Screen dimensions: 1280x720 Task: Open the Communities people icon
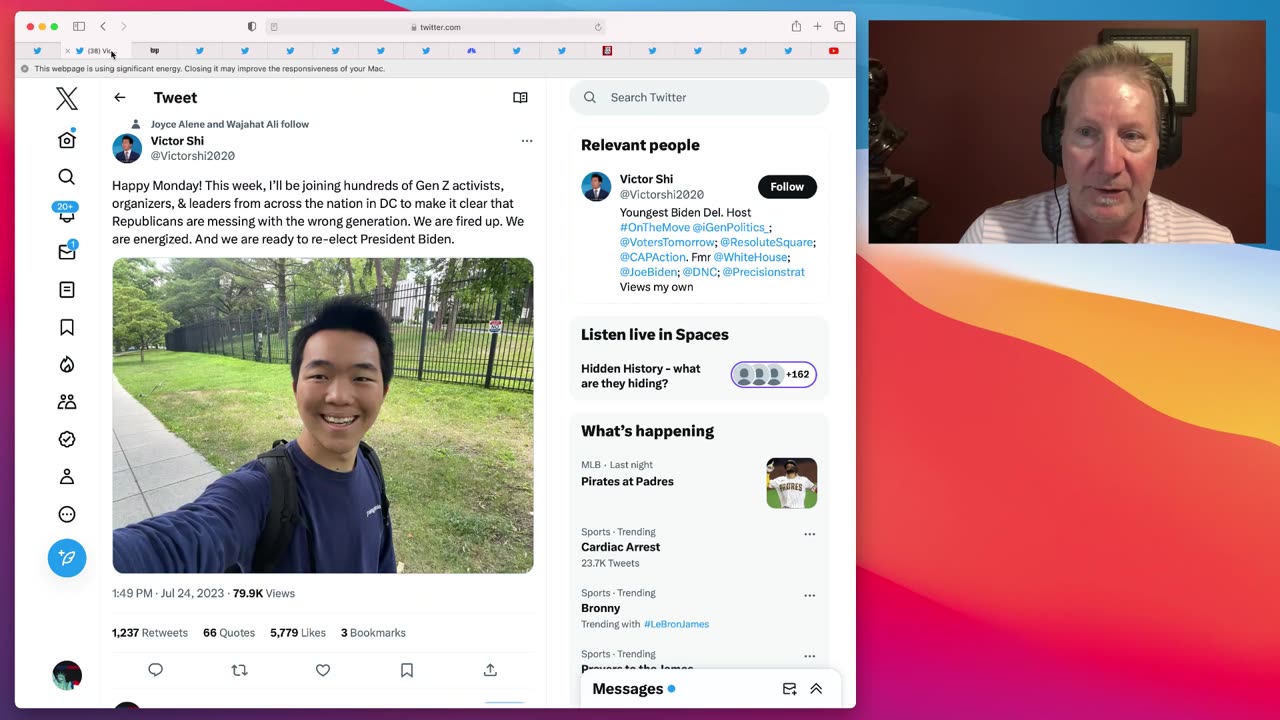(67, 402)
